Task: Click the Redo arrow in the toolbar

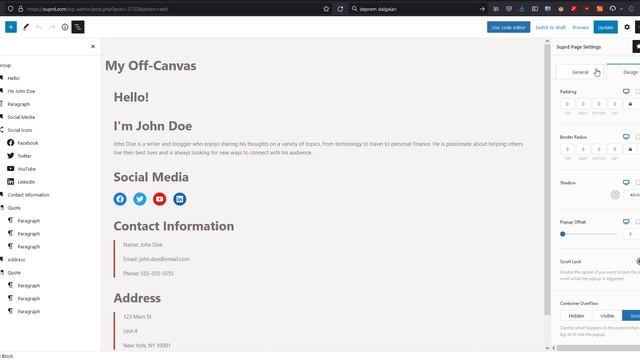Action: tap(51, 27)
